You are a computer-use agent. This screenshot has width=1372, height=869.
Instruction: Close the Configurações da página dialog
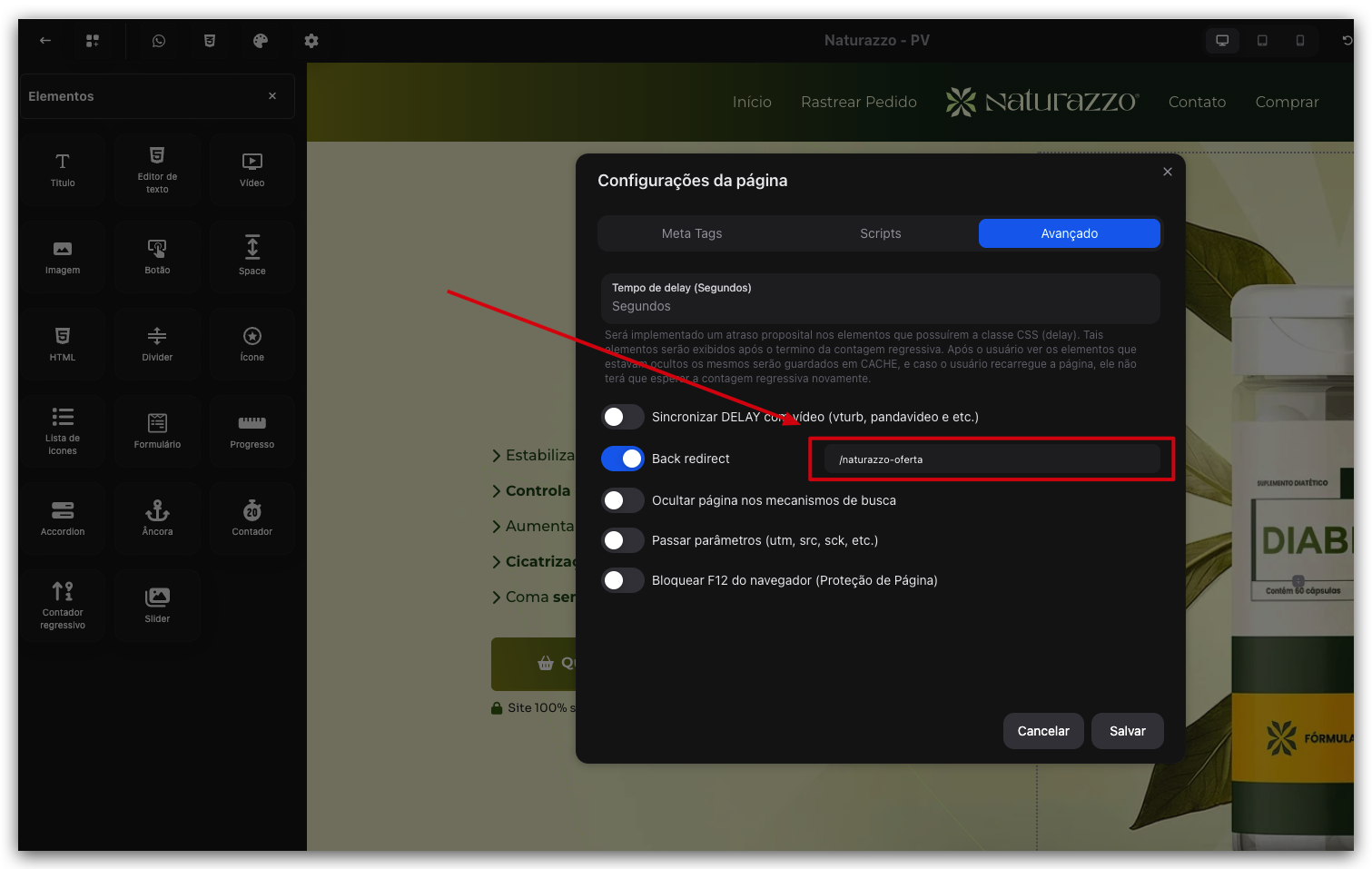(1168, 172)
